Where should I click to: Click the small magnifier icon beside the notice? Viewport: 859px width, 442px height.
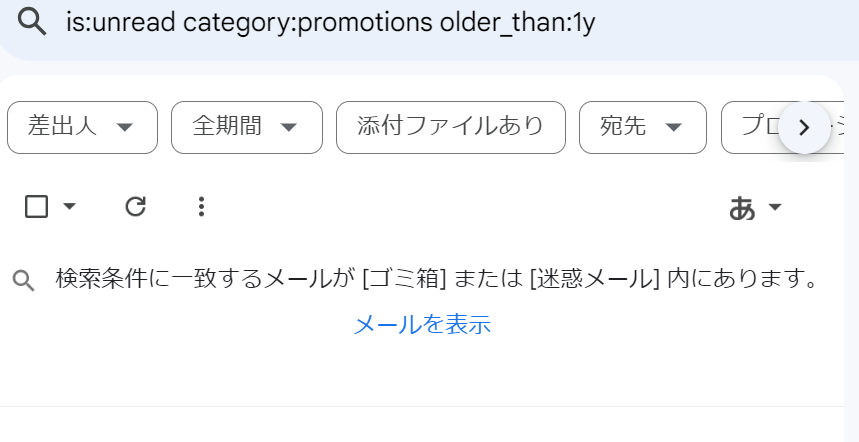(x=23, y=281)
